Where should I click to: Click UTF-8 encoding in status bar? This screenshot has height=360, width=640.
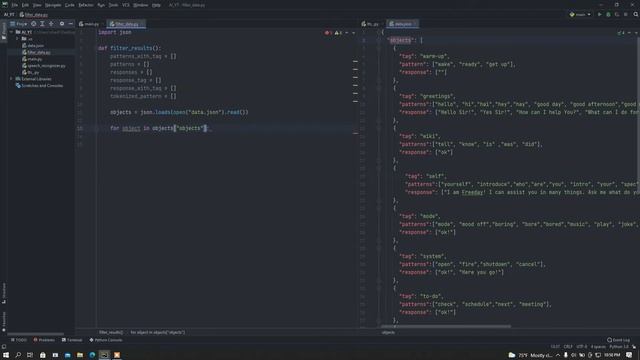click(582, 347)
